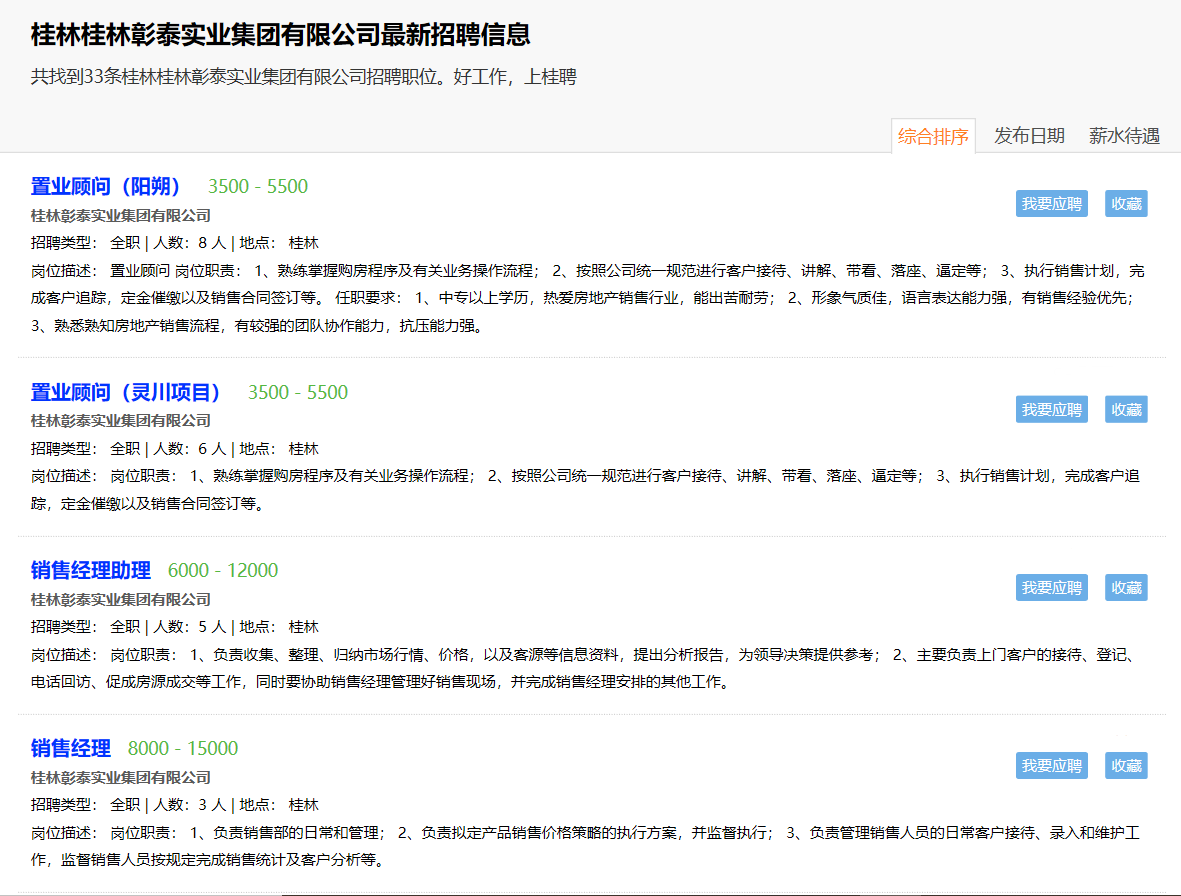Bookmark 销售经理助理 using 收藏
Image resolution: width=1181 pixels, height=896 pixels.
pyautogui.click(x=1126, y=588)
